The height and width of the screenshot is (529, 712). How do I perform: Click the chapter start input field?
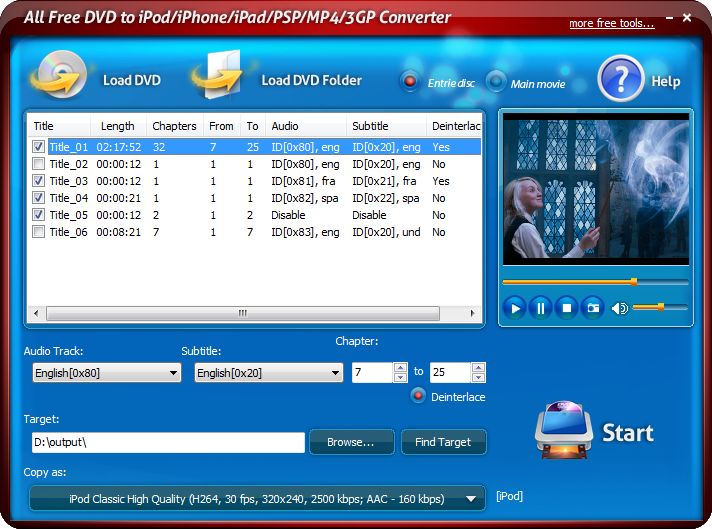(x=373, y=372)
